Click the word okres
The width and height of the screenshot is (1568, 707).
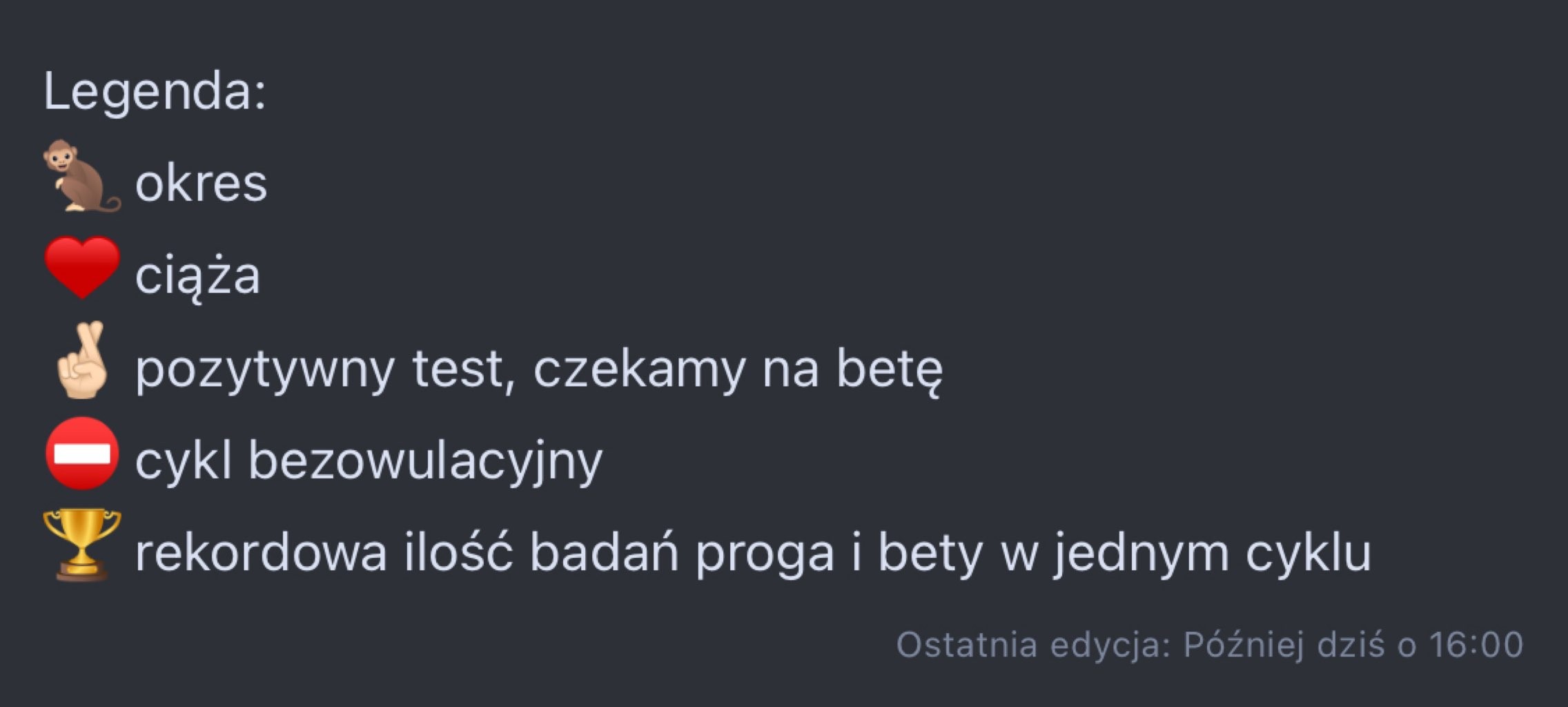tap(201, 184)
